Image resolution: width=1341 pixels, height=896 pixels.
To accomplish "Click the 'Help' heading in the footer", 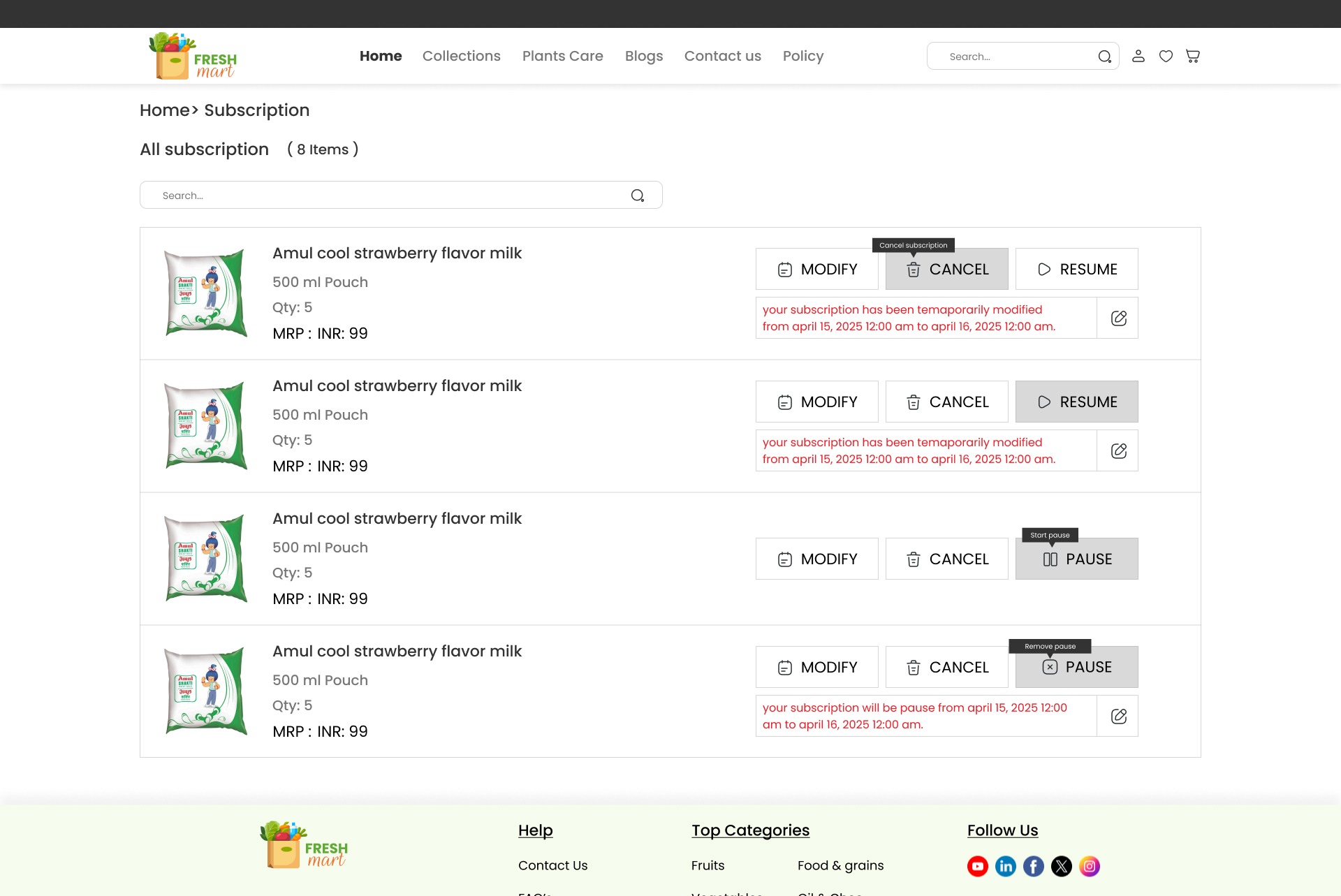I will tap(536, 830).
